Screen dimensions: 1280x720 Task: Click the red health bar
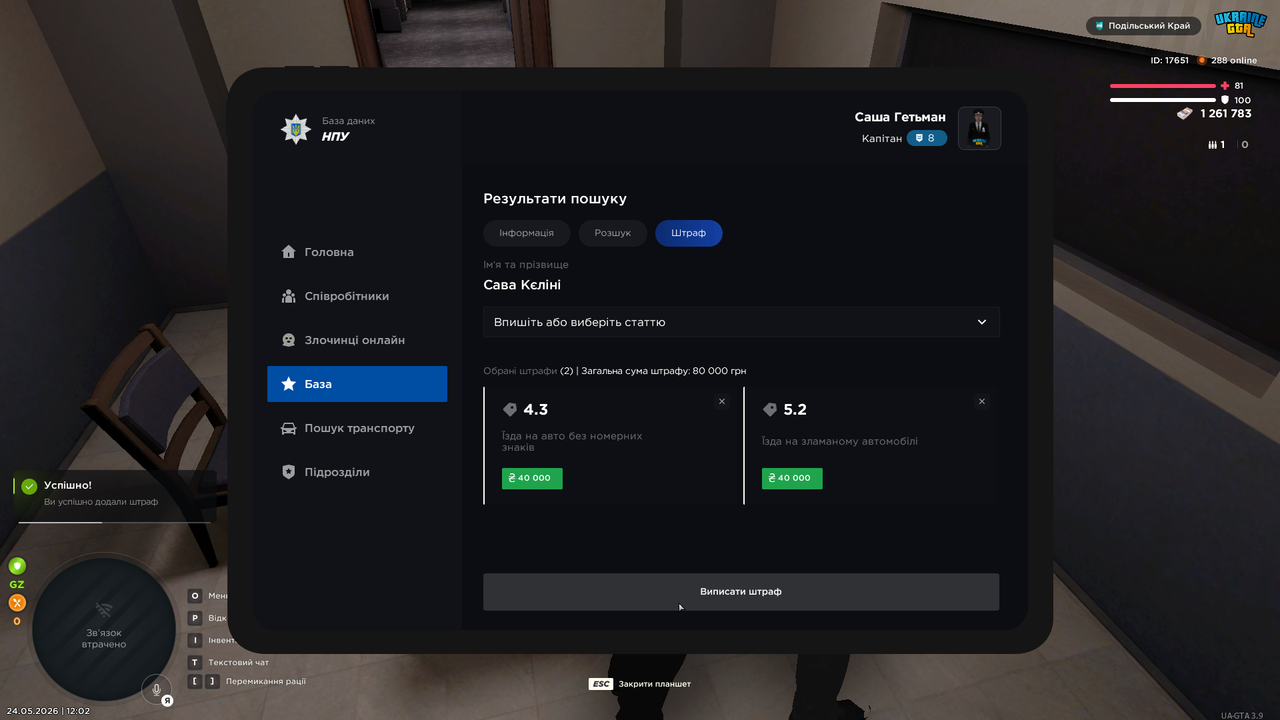1162,86
